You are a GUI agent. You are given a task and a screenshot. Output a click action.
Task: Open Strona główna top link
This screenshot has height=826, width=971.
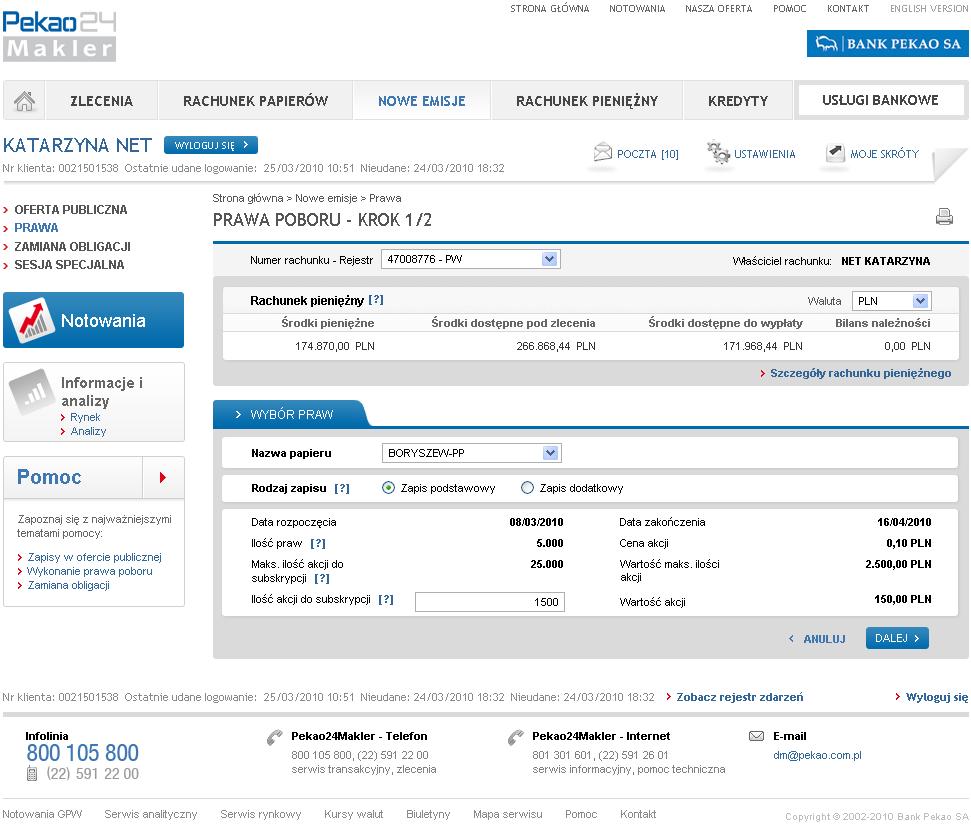click(x=549, y=9)
